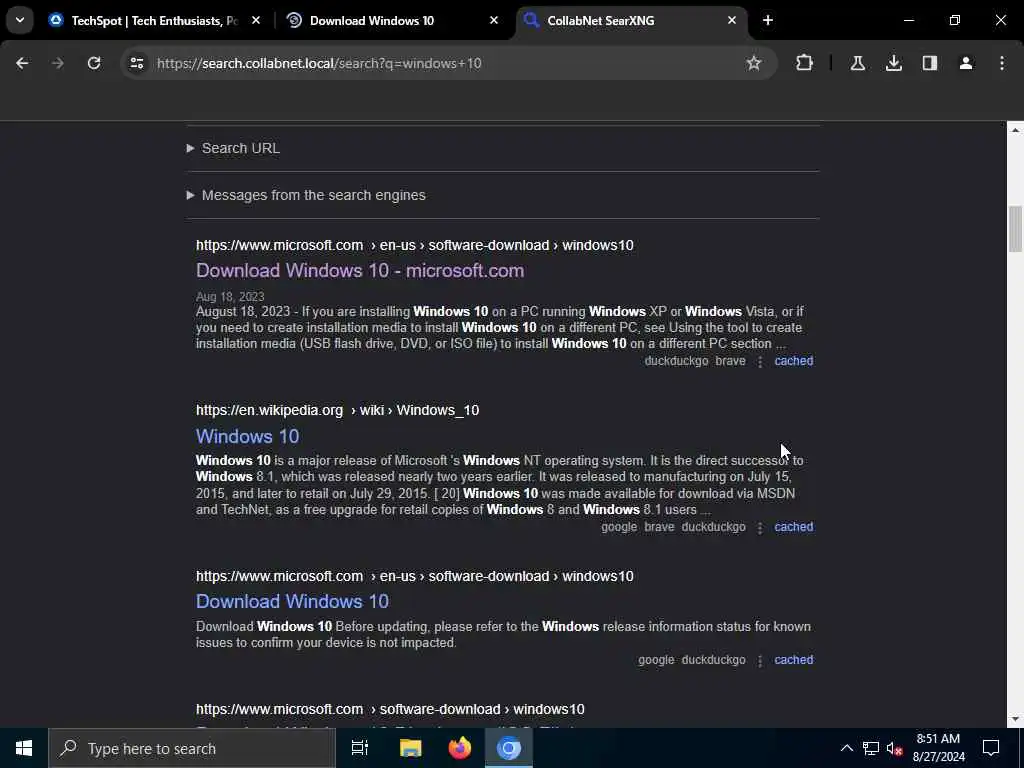Viewport: 1024px width, 768px height.
Task: Open Chrome Labs flask icon
Action: tap(858, 63)
